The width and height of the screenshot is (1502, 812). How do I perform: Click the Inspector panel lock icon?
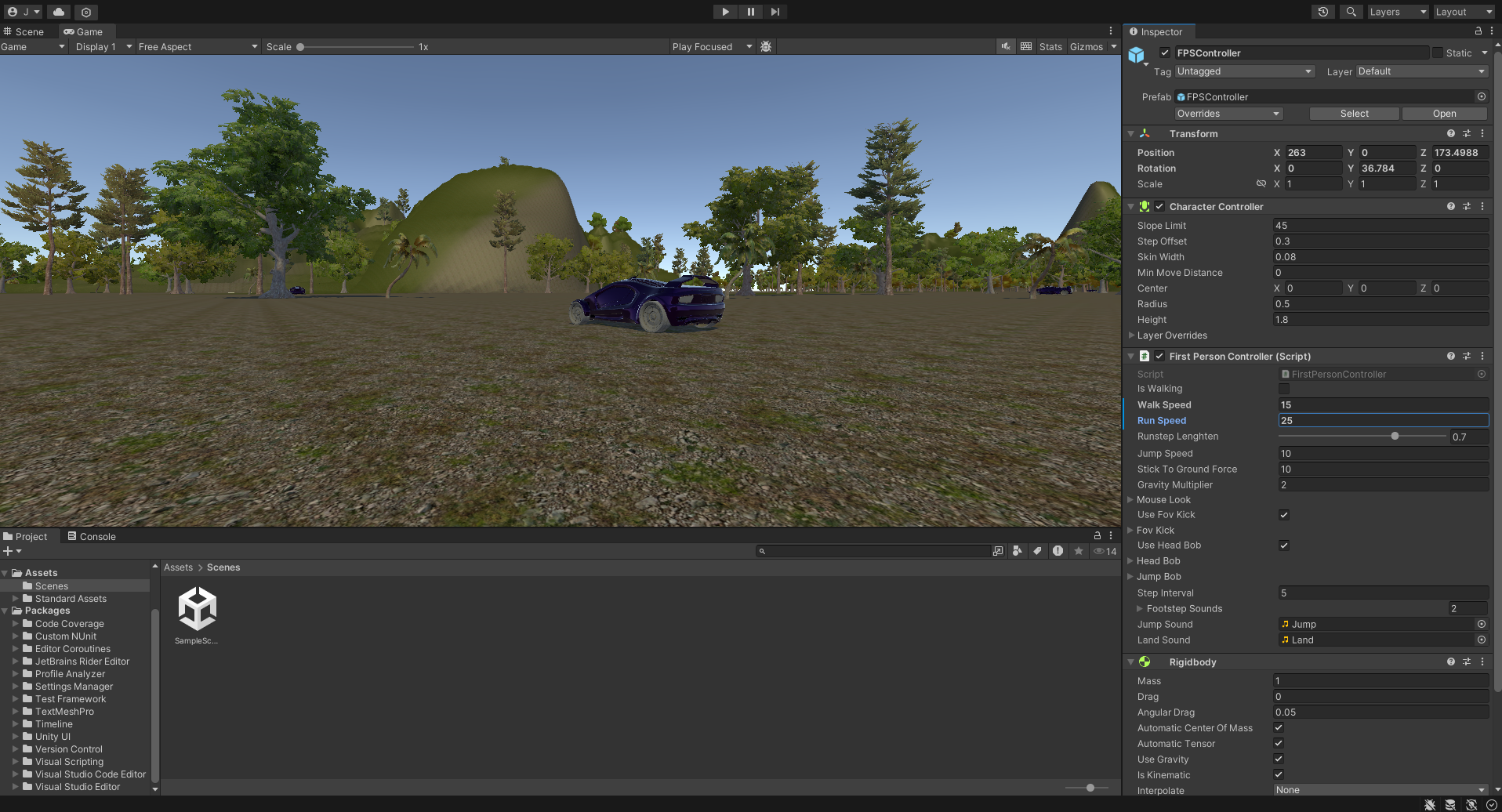[1478, 31]
